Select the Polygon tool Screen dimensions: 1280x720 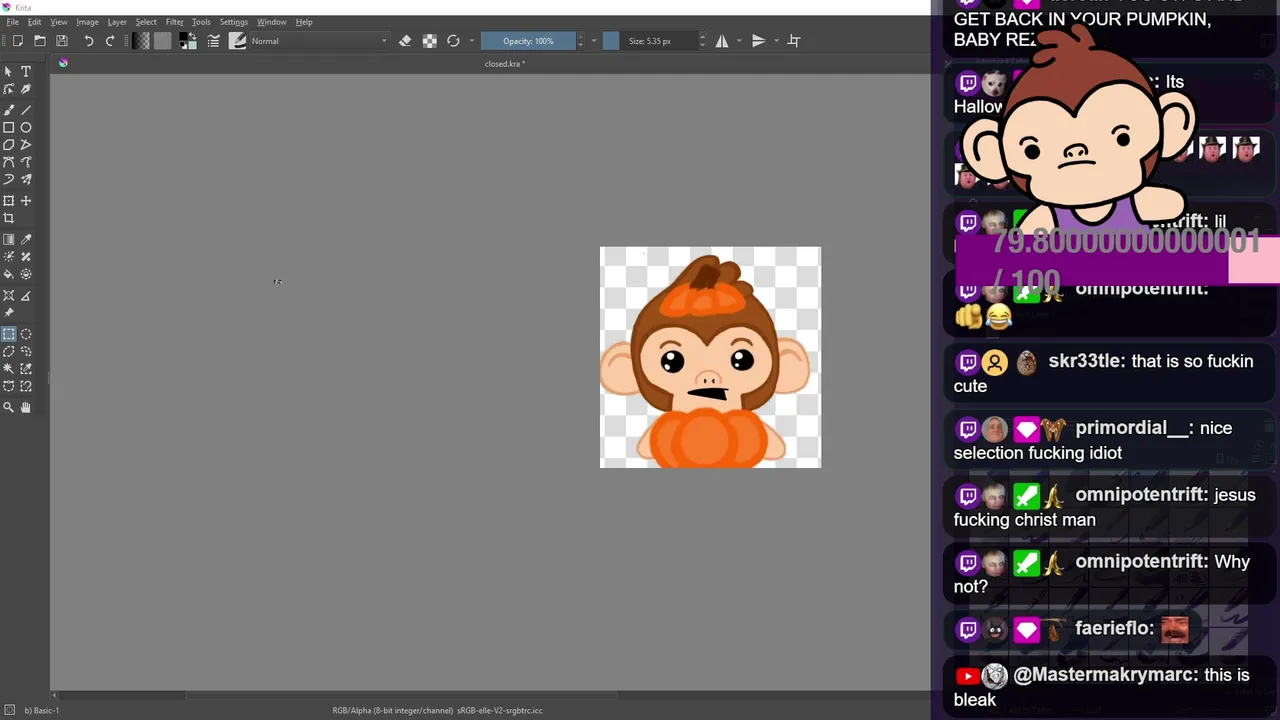(9, 145)
